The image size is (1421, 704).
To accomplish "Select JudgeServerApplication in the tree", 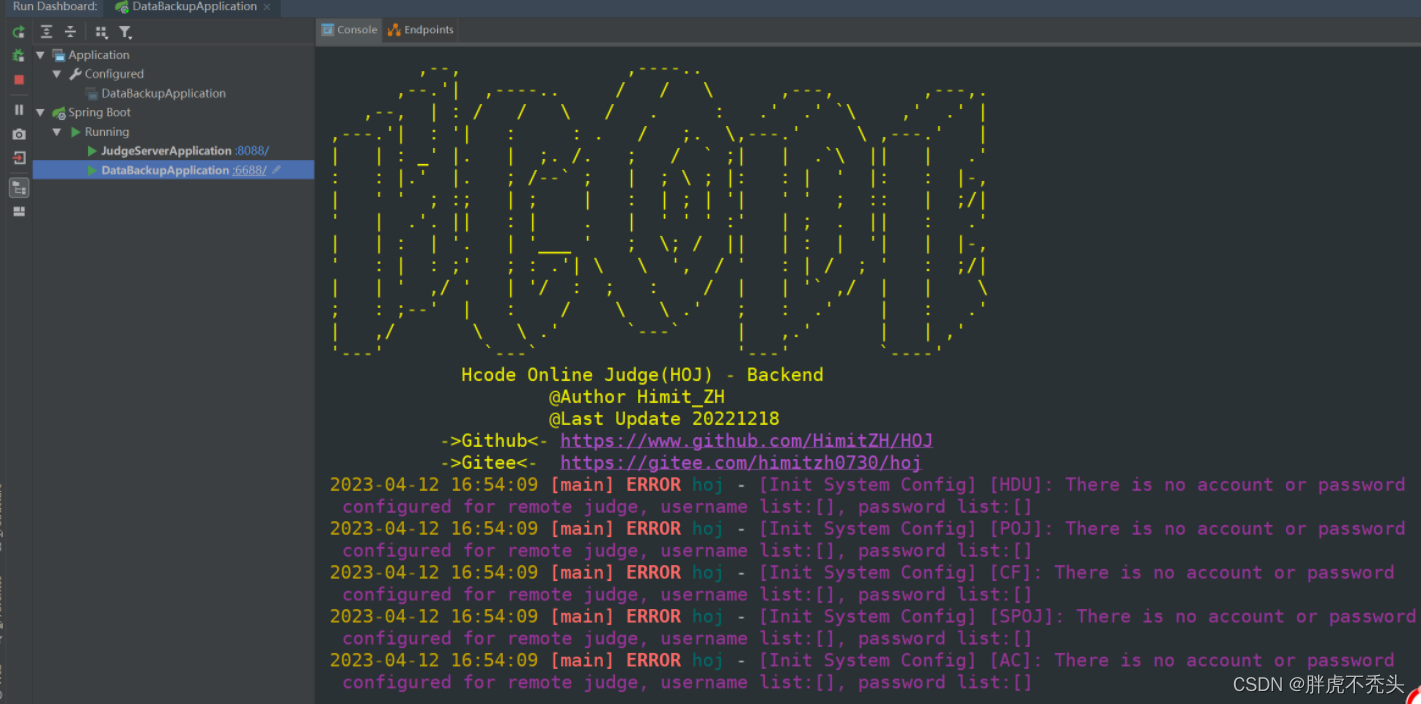I will [x=166, y=151].
